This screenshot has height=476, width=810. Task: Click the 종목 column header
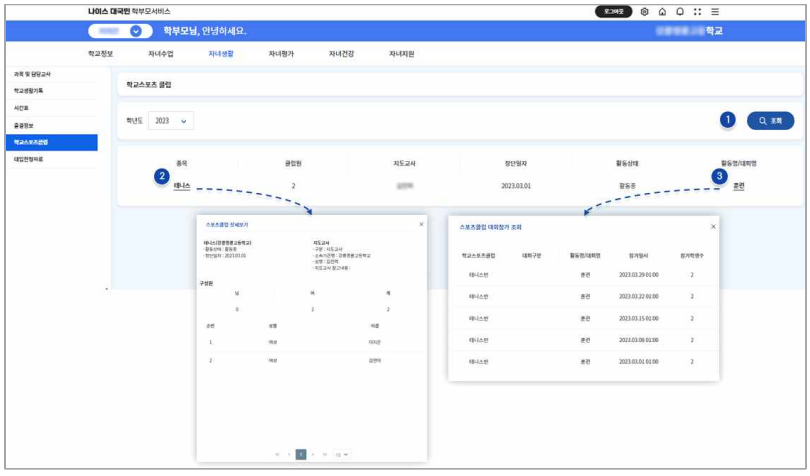click(182, 163)
